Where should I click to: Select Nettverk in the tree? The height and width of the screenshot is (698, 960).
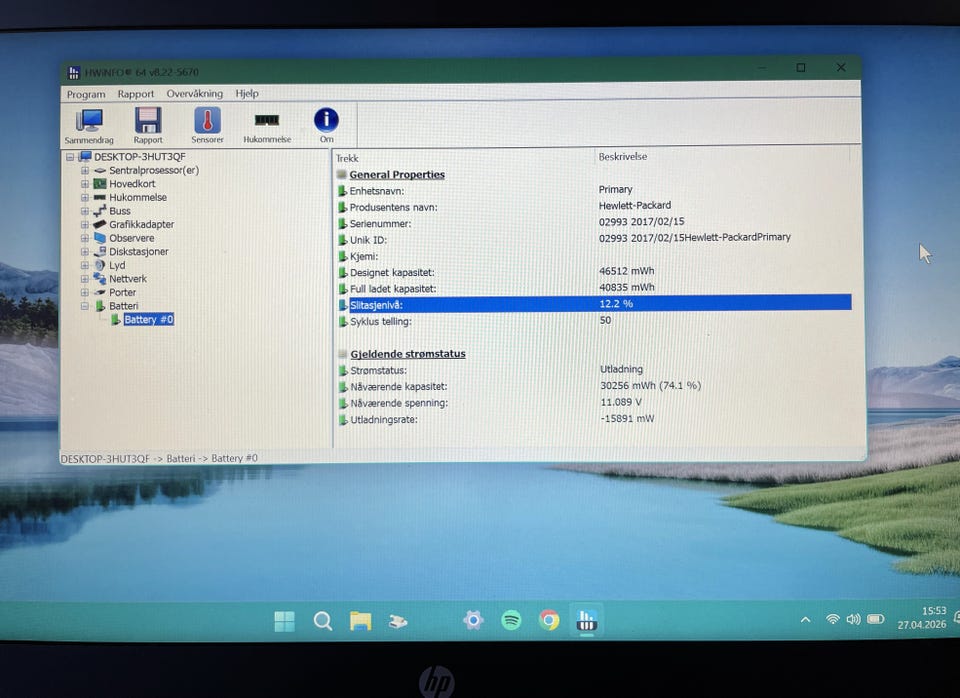(128, 279)
